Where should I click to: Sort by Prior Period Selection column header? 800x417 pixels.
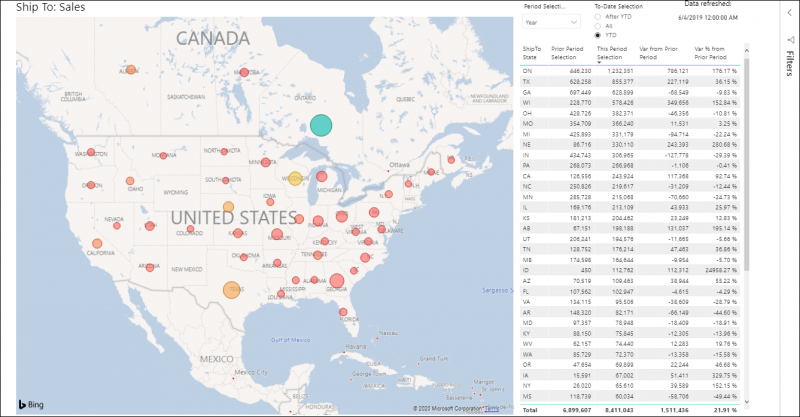click(567, 53)
